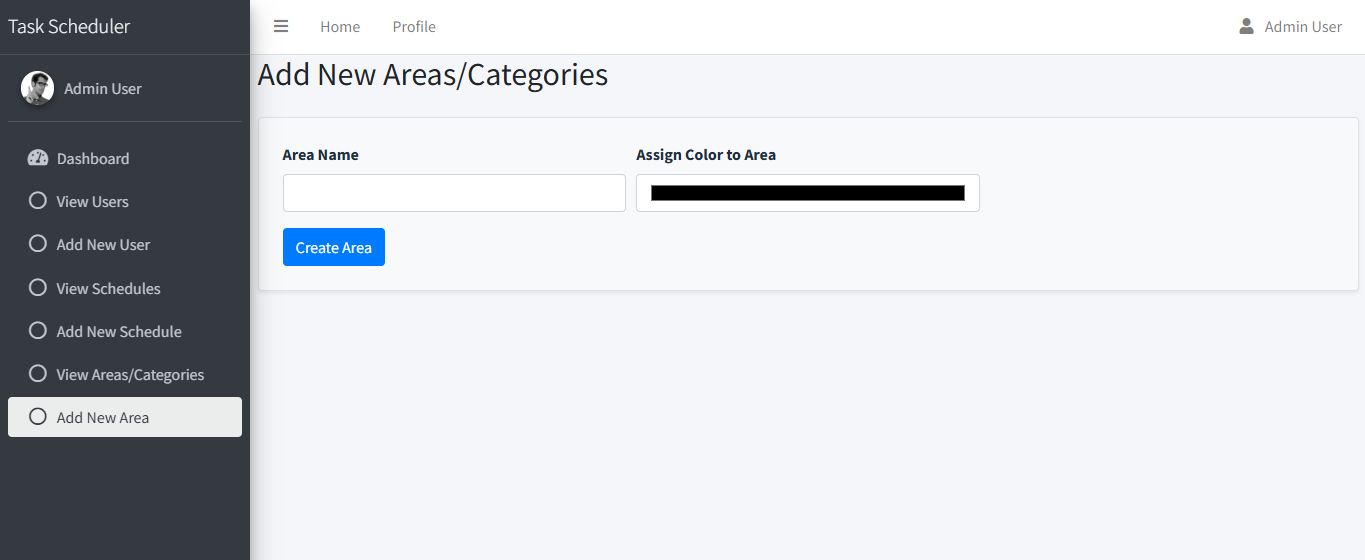The image size is (1365, 560).
Task: Click the circle icon beside Add New User
Action: tap(38, 244)
